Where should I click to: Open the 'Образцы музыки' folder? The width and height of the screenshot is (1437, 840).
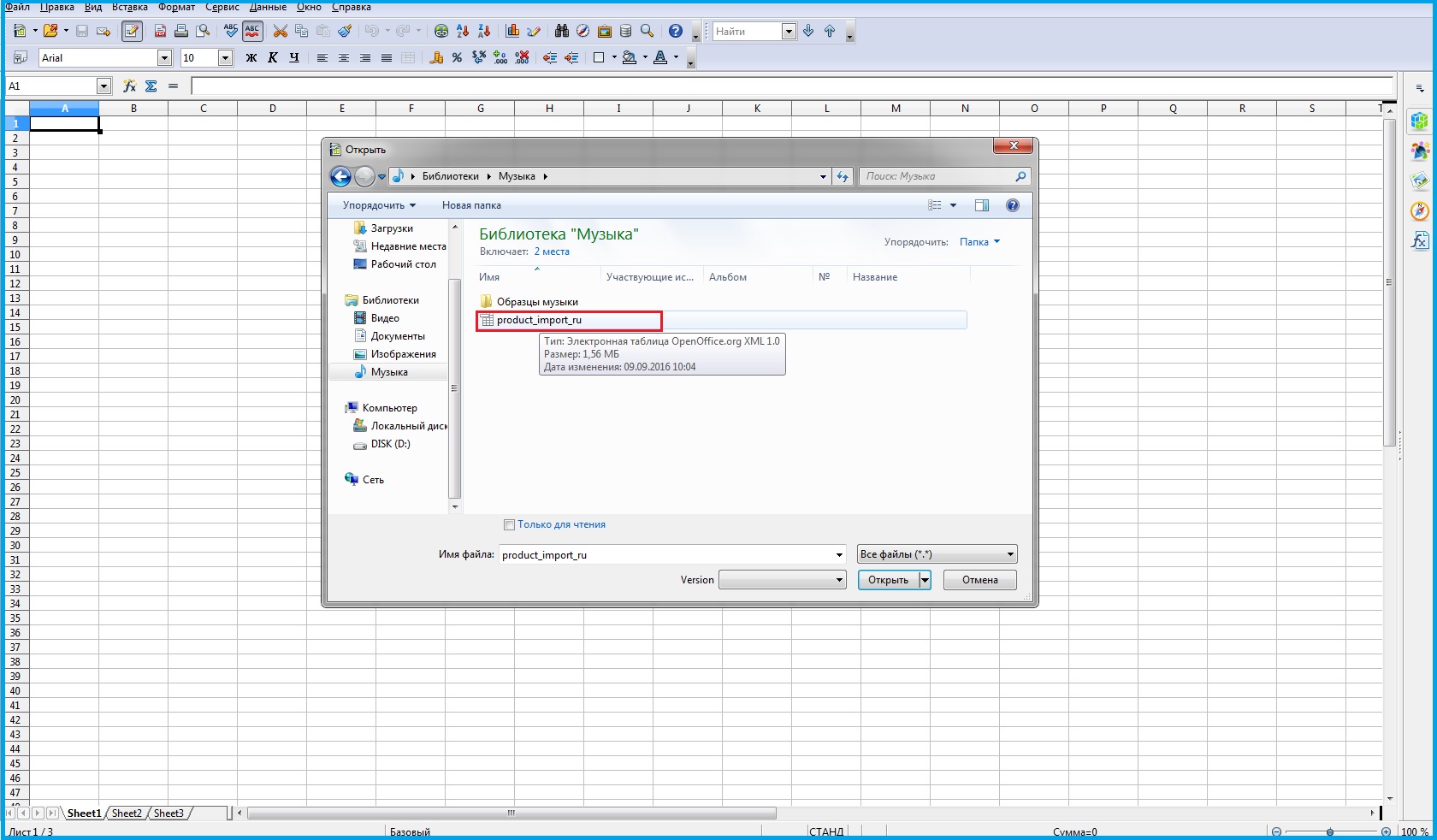(x=537, y=302)
